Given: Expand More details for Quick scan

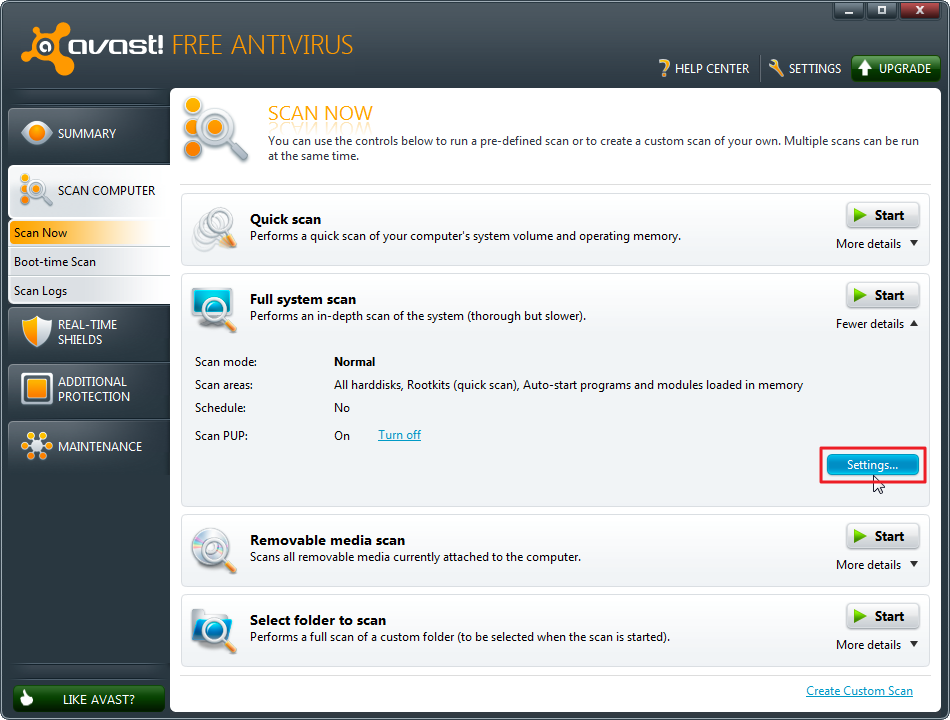Looking at the screenshot, I should tap(877, 244).
